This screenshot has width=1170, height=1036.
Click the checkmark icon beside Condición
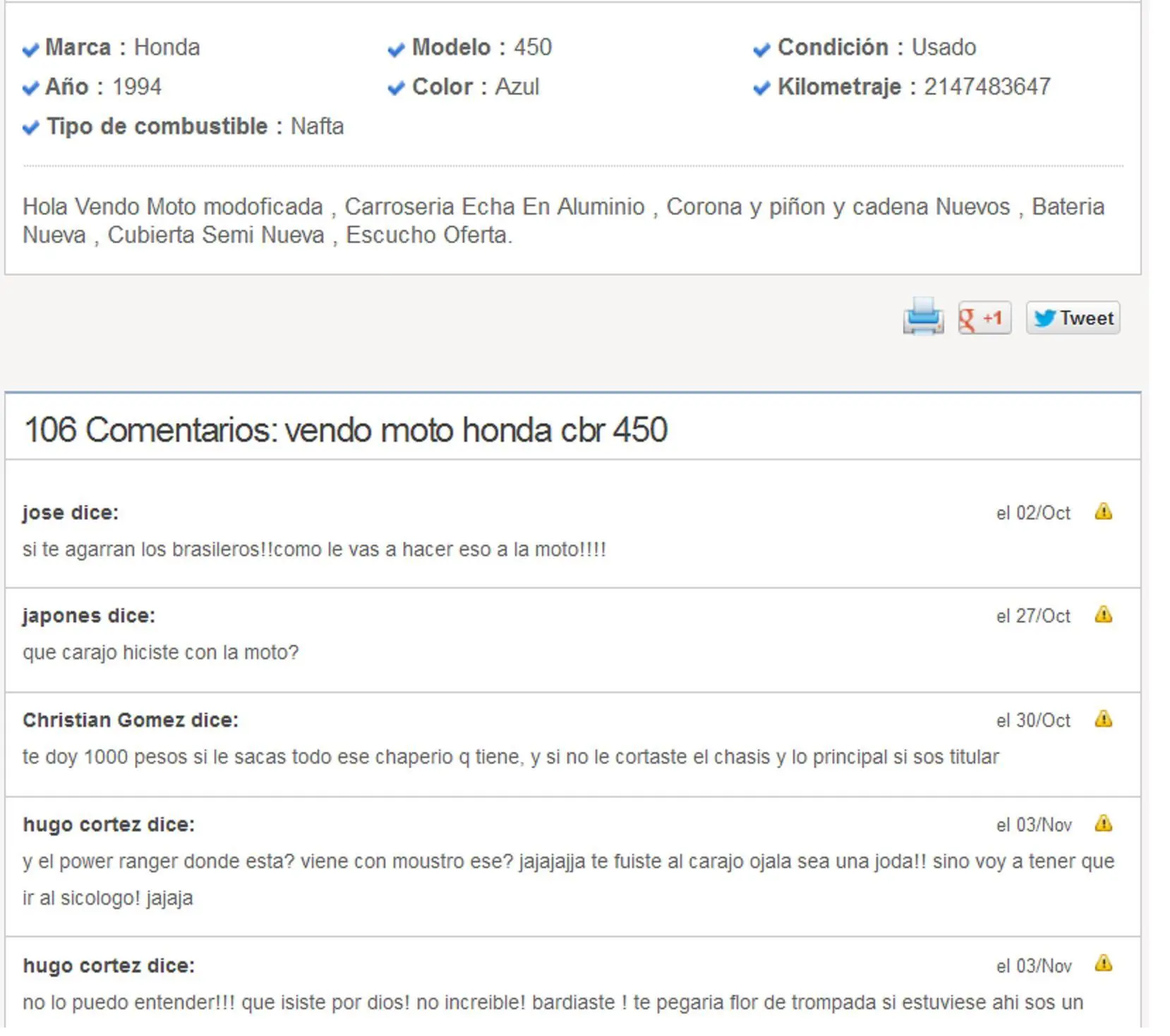coord(761,49)
